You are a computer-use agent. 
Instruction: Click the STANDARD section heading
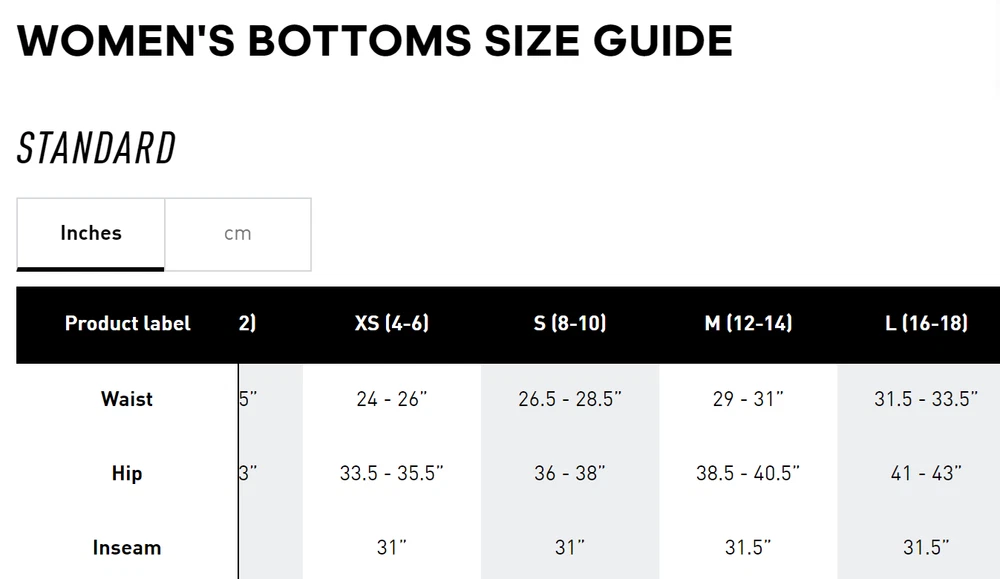pos(96,149)
